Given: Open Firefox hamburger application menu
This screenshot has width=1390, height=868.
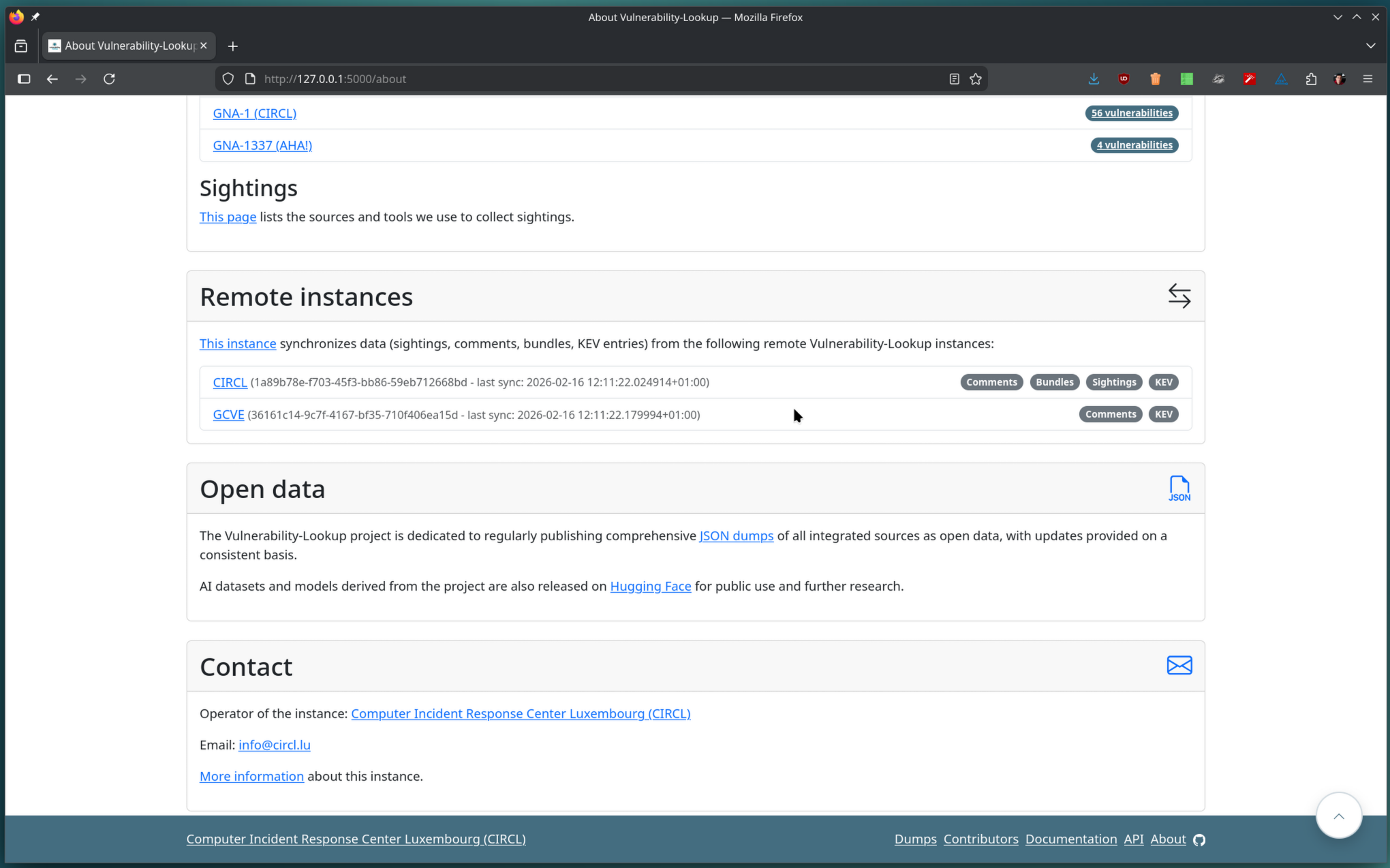Looking at the screenshot, I should point(1368,79).
